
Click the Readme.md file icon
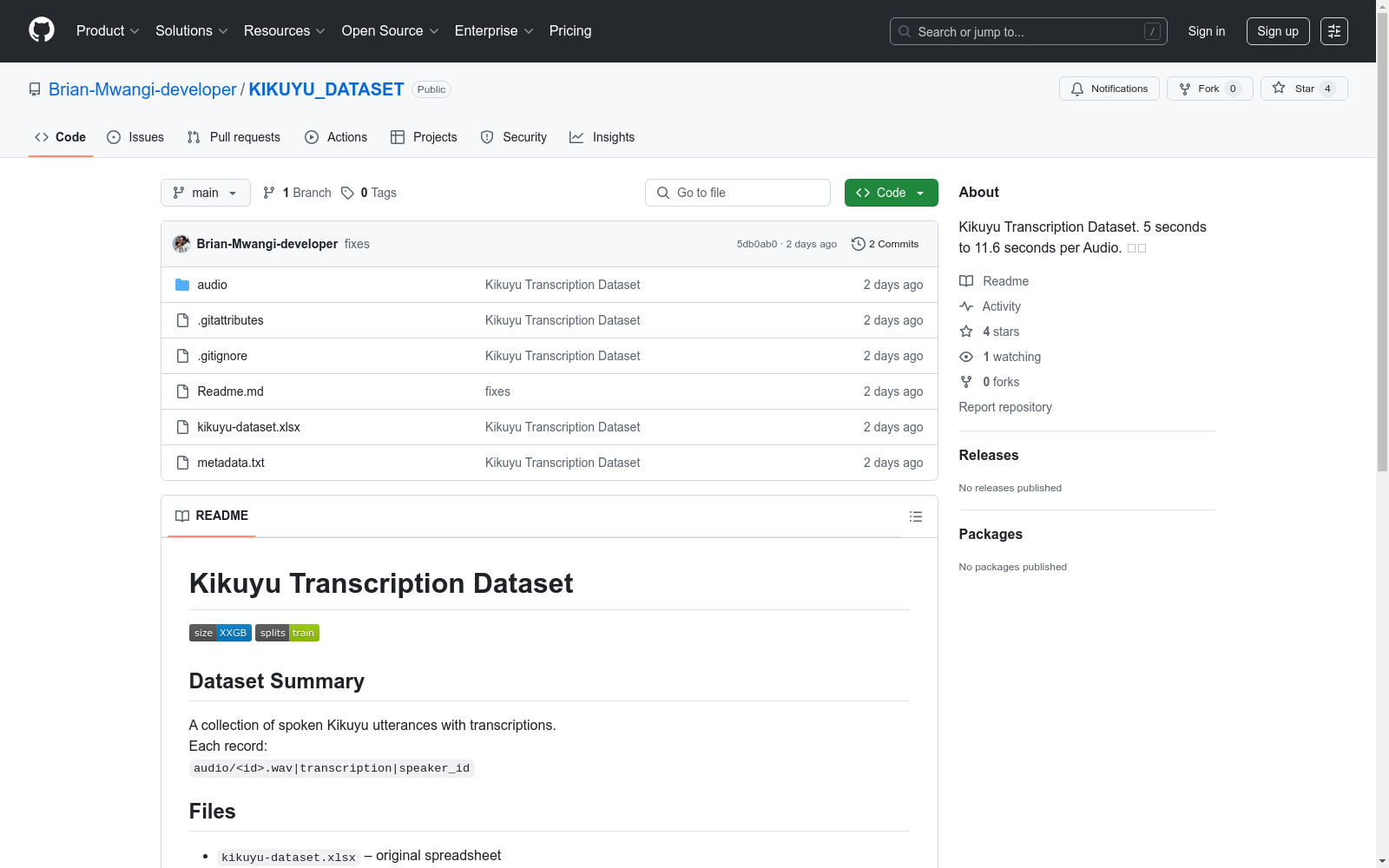182,391
